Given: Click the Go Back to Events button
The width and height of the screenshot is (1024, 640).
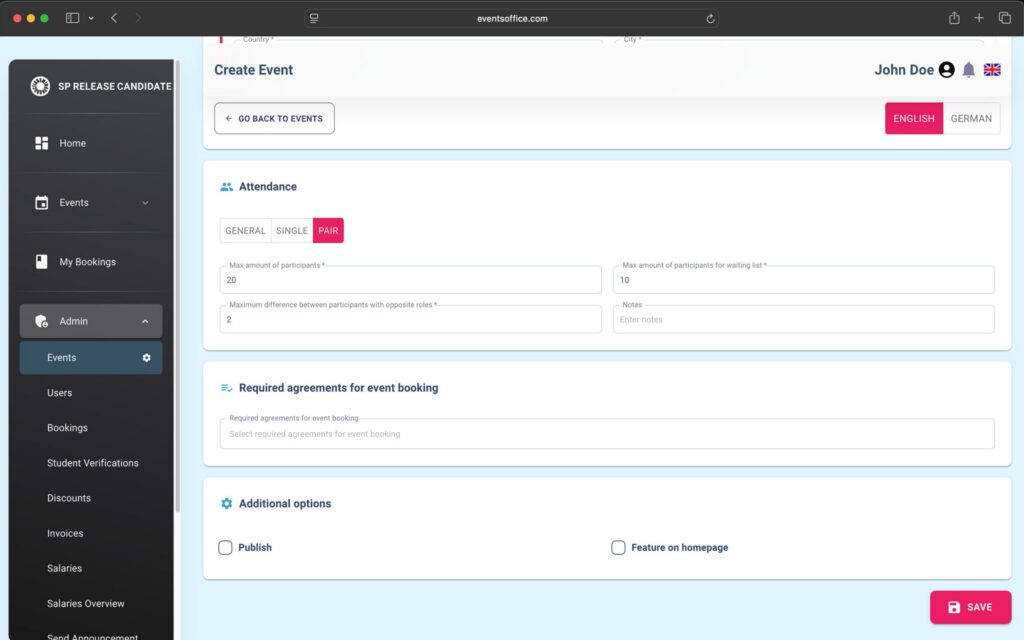Looking at the screenshot, I should [274, 118].
